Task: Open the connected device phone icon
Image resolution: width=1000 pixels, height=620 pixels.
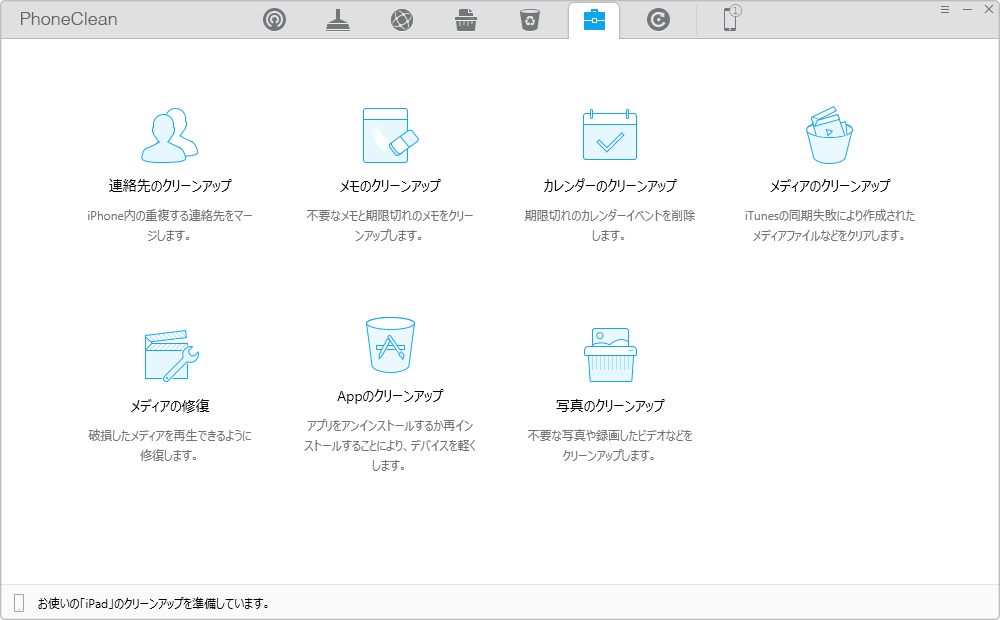Action: [x=732, y=18]
